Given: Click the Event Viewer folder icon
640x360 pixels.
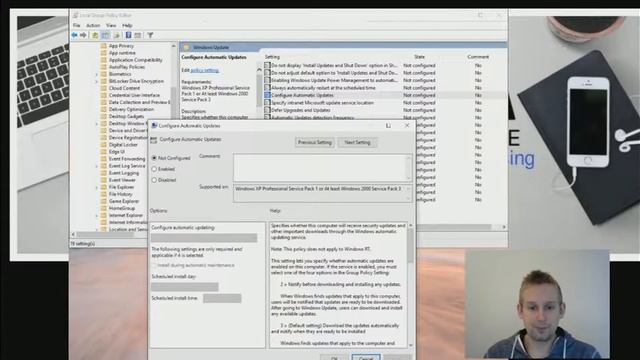Looking at the screenshot, I should pyautogui.click(x=104, y=180).
